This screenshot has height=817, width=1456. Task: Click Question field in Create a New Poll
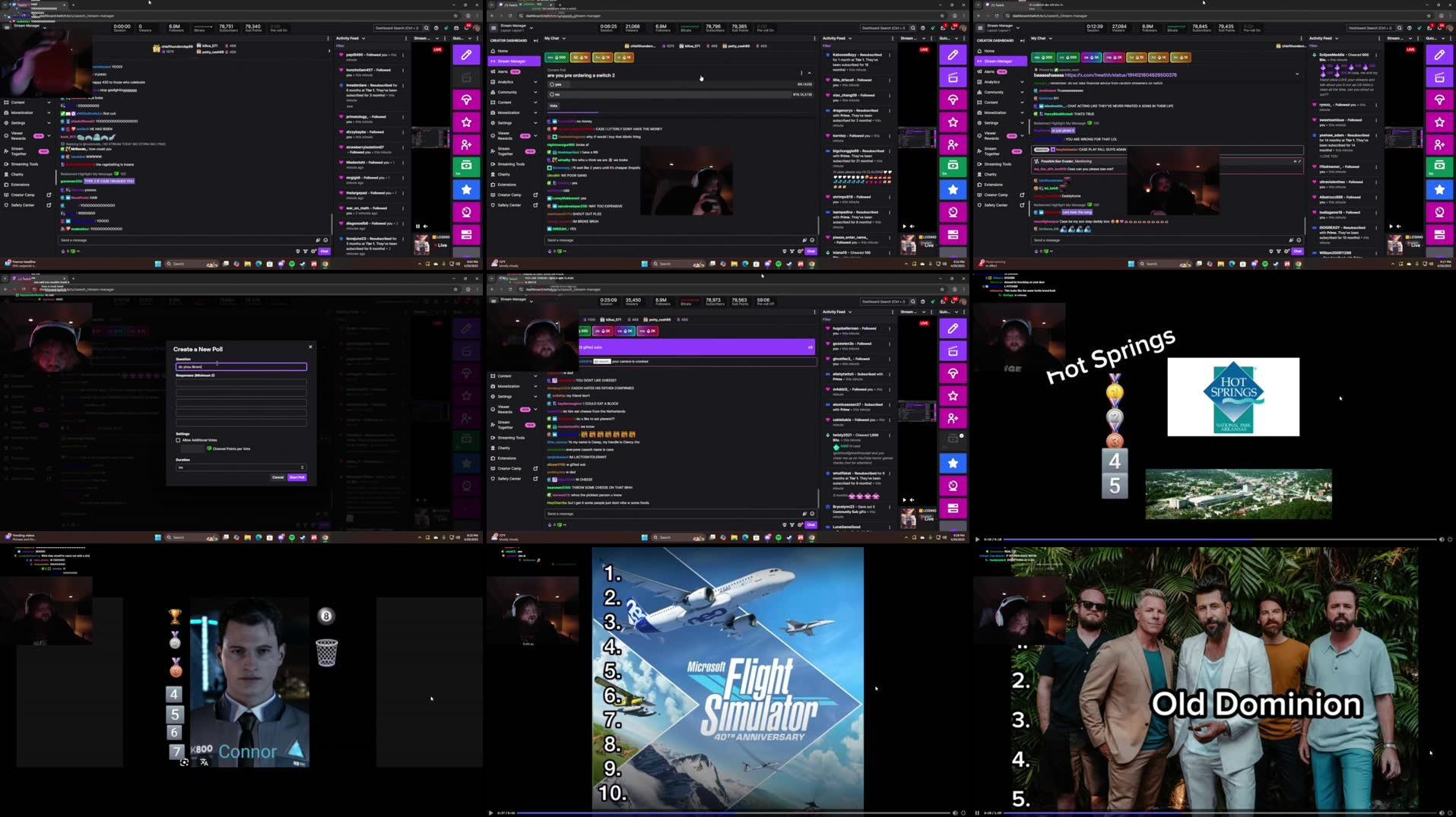tap(241, 366)
